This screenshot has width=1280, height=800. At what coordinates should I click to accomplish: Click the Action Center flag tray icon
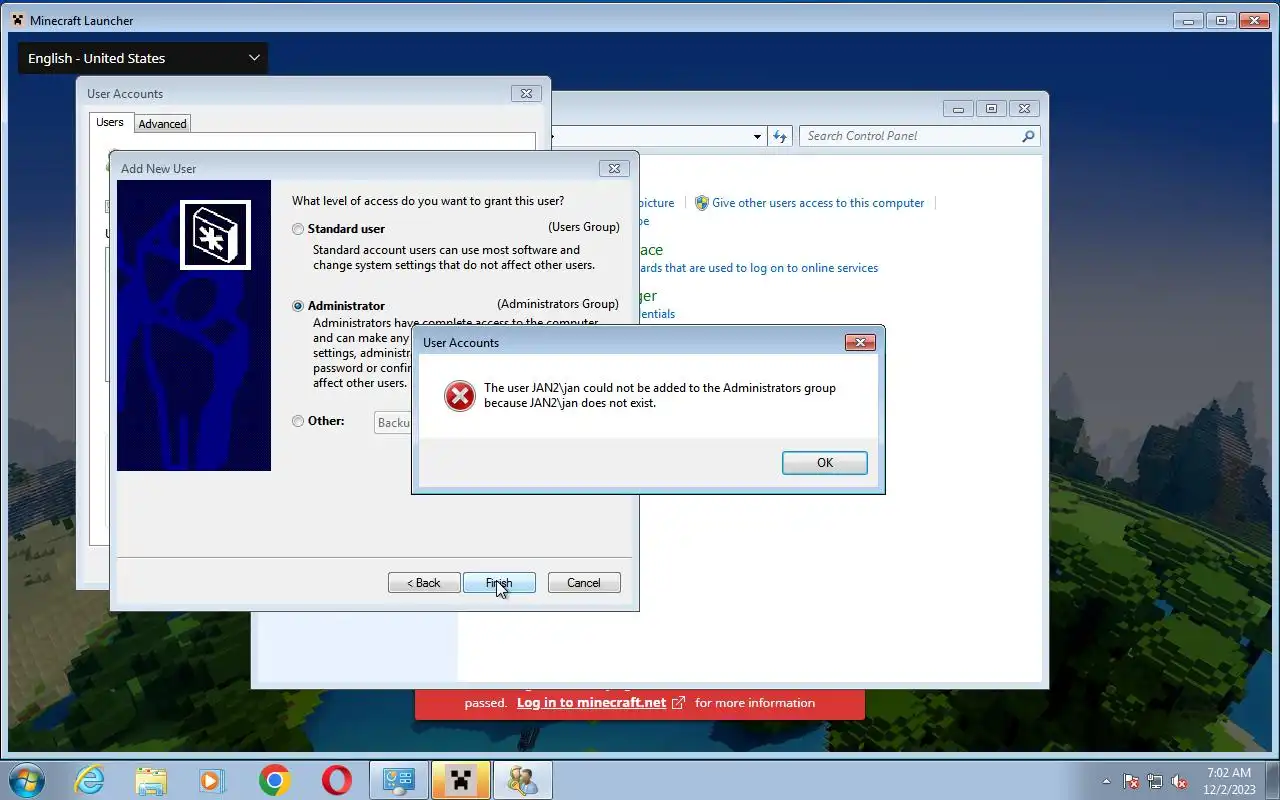click(x=1131, y=781)
